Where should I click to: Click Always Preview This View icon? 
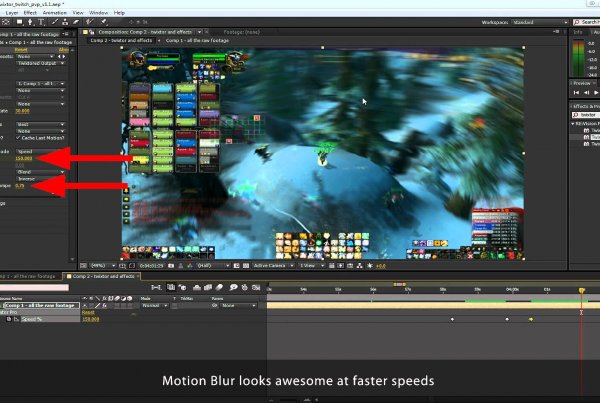pos(83,266)
